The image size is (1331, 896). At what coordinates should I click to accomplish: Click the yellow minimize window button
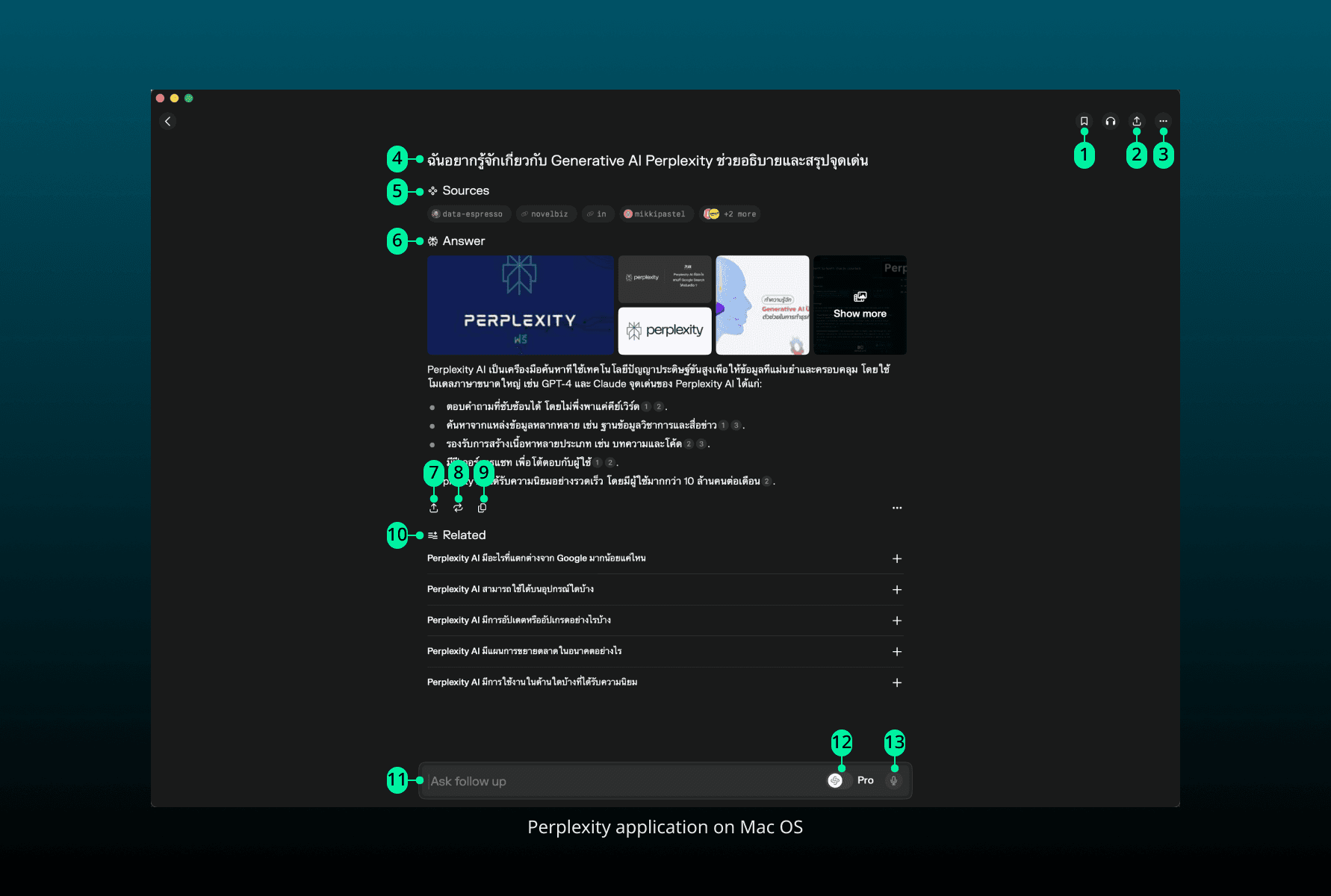click(174, 98)
